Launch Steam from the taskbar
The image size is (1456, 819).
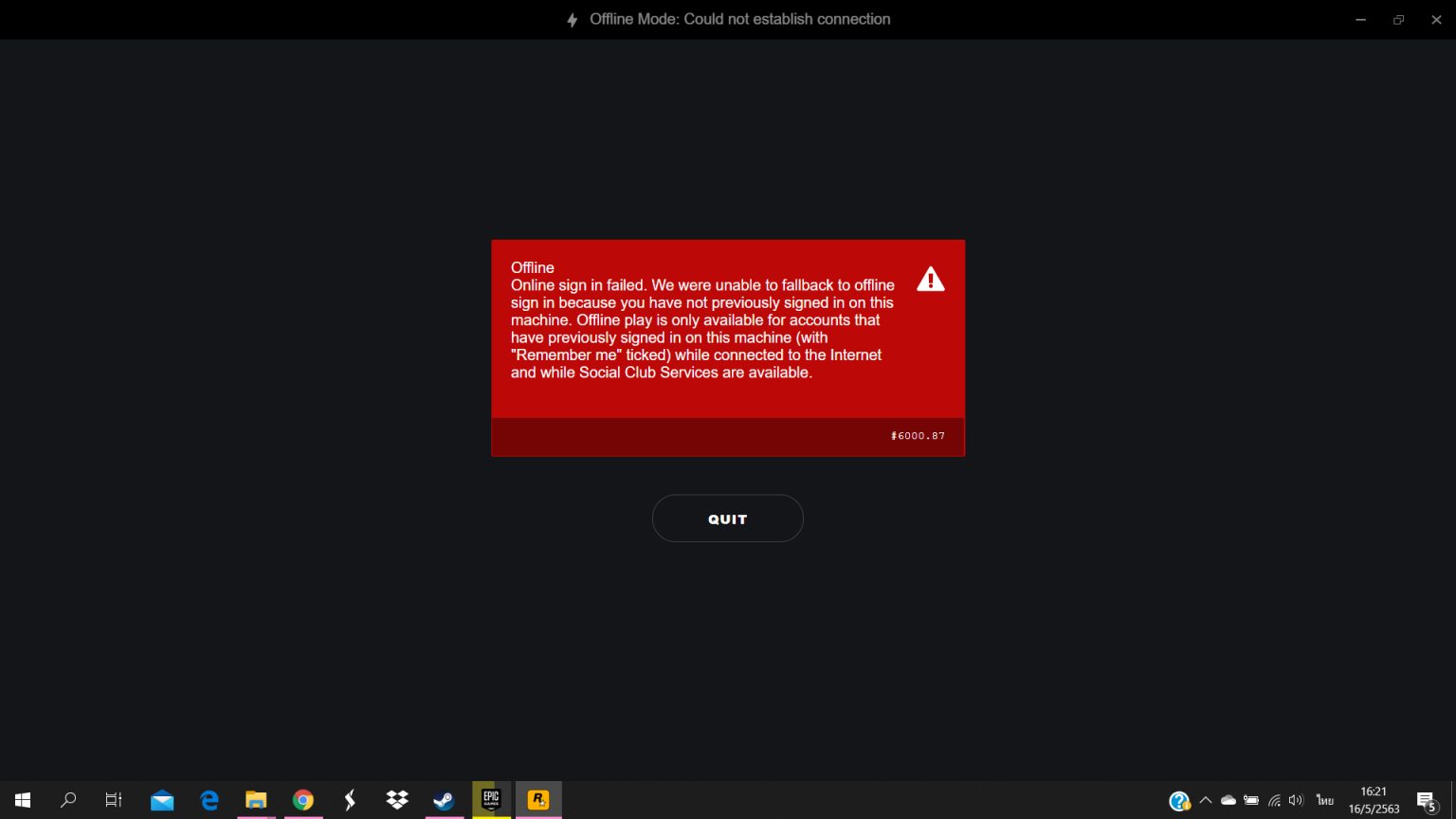pyautogui.click(x=444, y=800)
